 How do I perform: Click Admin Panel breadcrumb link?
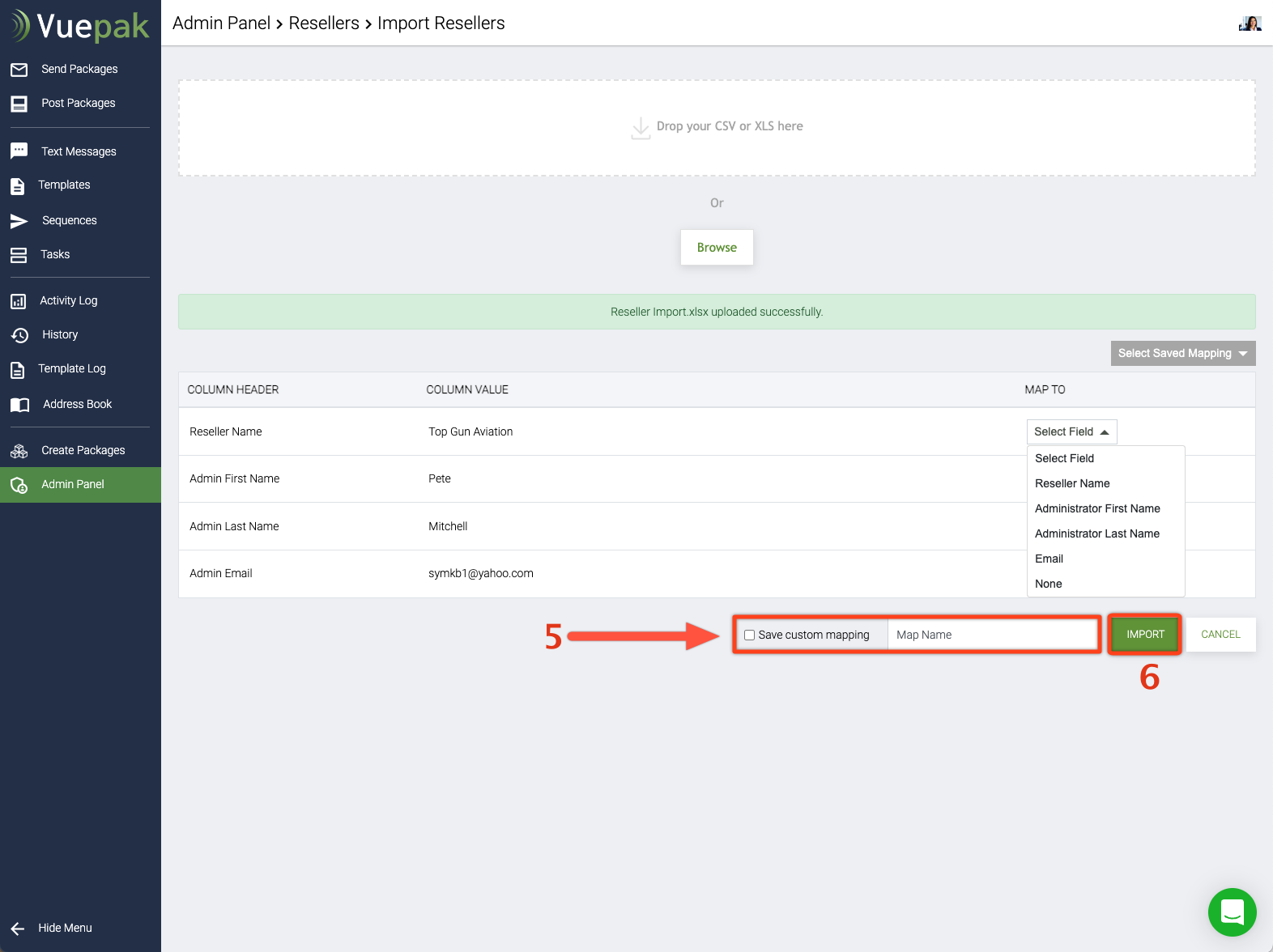pyautogui.click(x=221, y=23)
